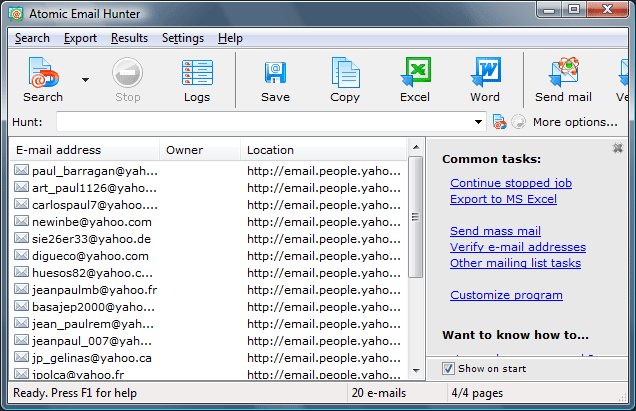Open the Help menu
The image size is (636, 411).
click(230, 38)
